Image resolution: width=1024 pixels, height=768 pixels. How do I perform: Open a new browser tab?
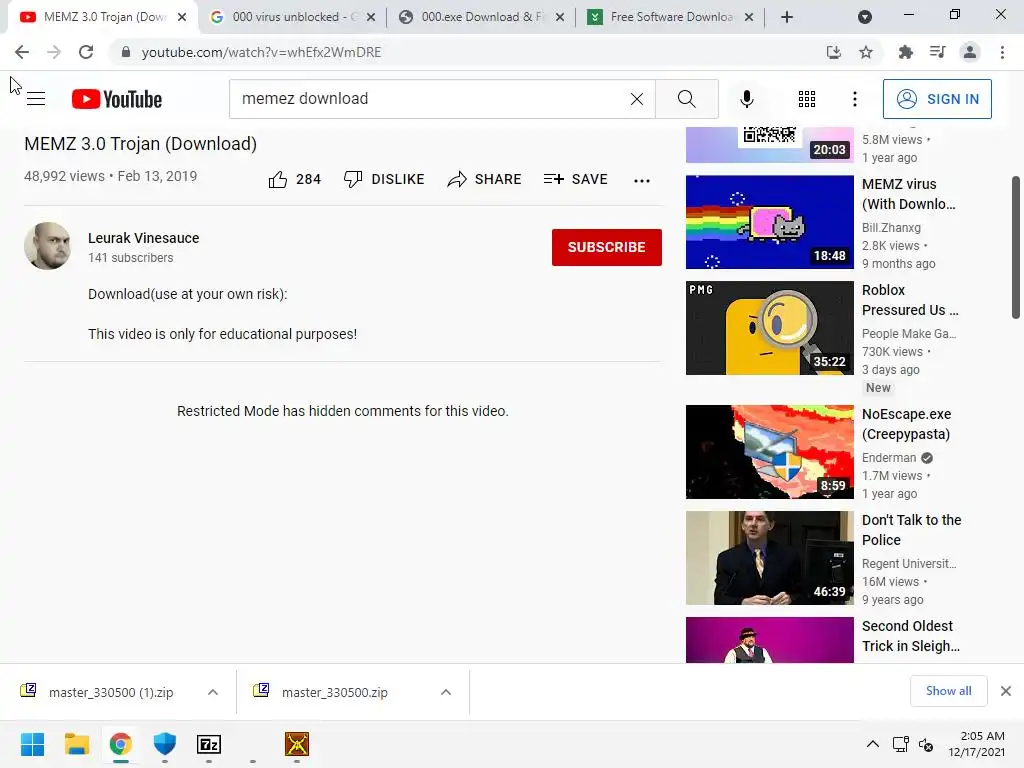click(787, 17)
